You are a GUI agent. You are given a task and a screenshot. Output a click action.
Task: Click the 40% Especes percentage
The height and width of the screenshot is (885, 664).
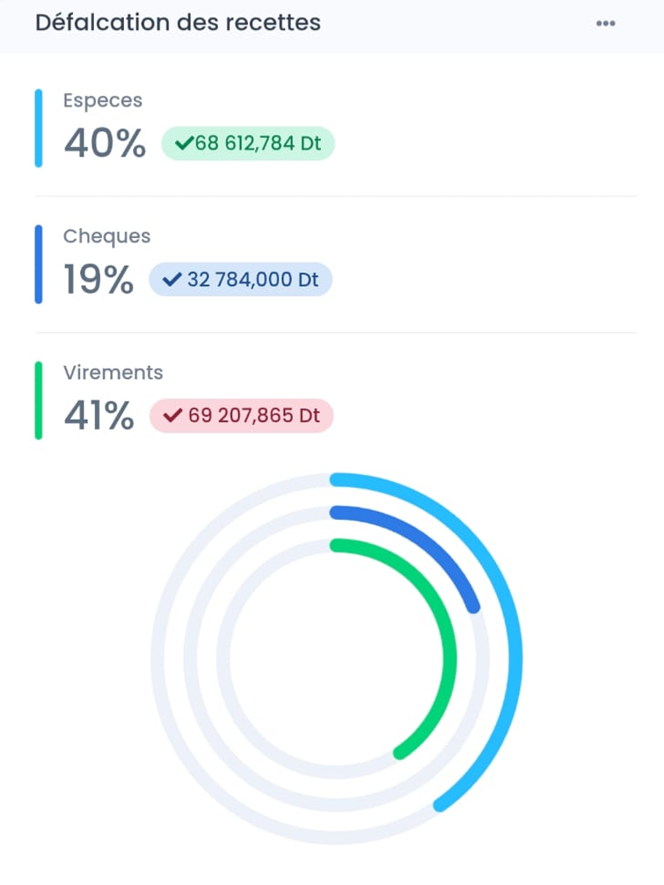(x=105, y=144)
